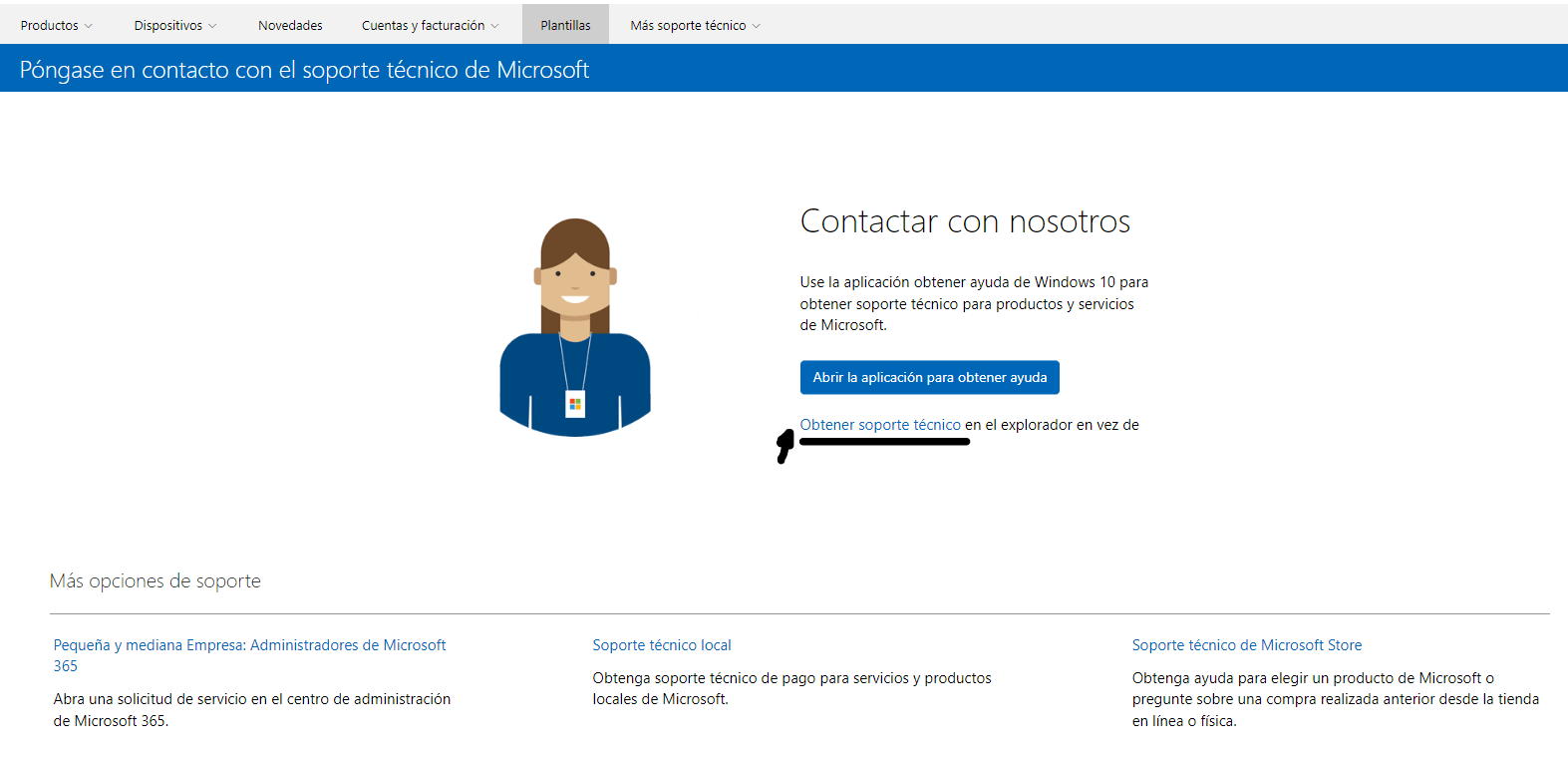Click Abrir la aplicación para obtener ayuda button
Viewport: 1568px width, 759px height.
[929, 377]
